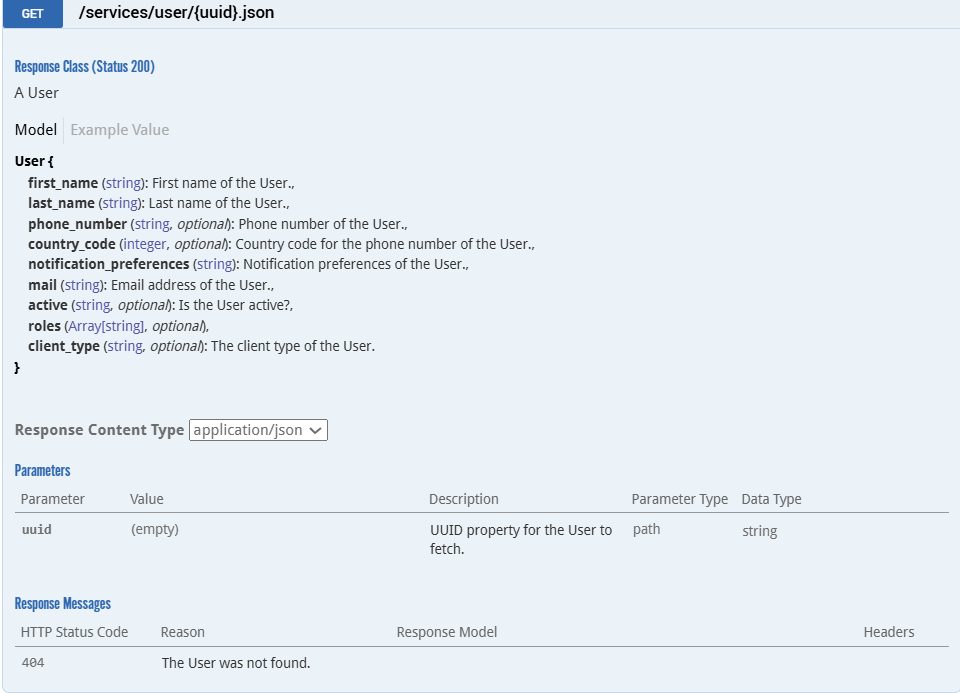Click the uuid parameter name

click(36, 530)
